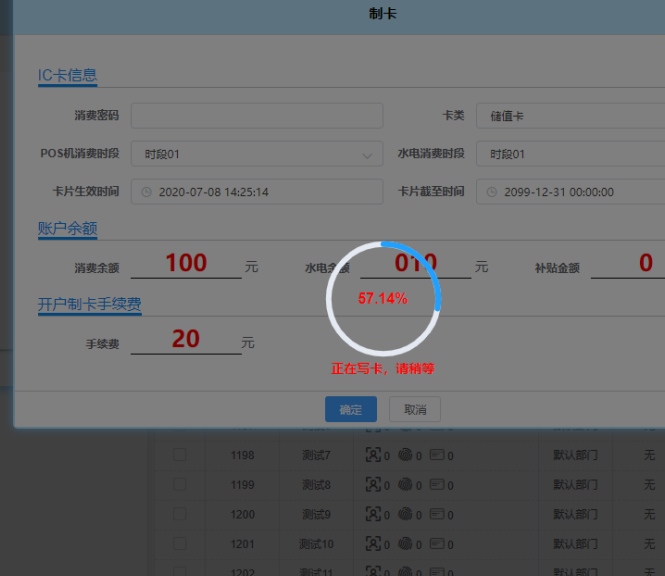Click the 确定 confirm button

tap(350, 409)
